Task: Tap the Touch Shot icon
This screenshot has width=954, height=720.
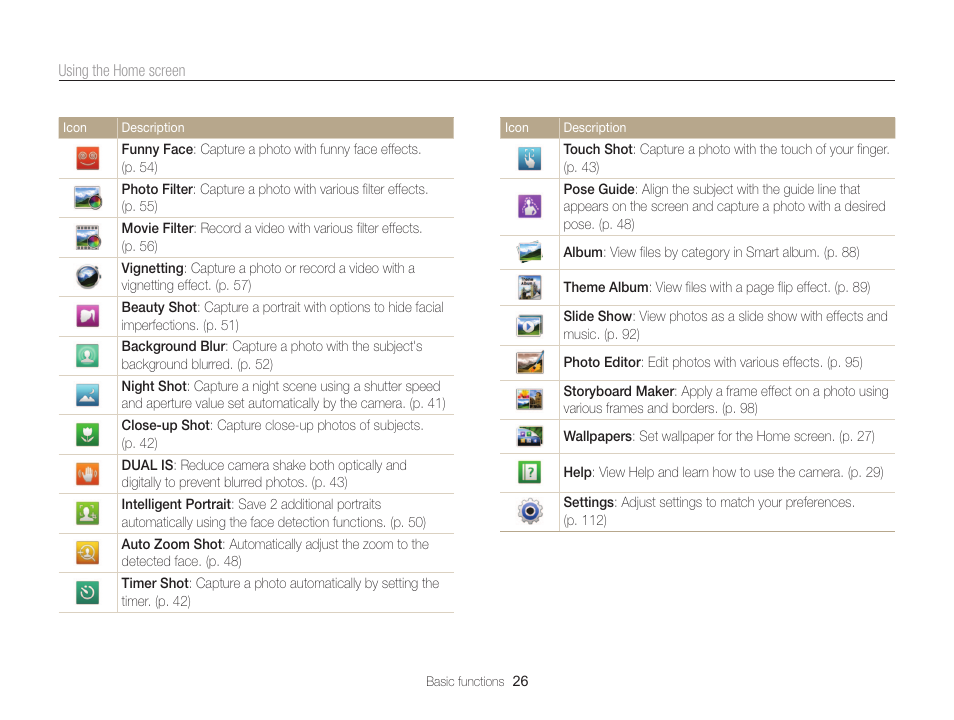Action: (x=529, y=158)
